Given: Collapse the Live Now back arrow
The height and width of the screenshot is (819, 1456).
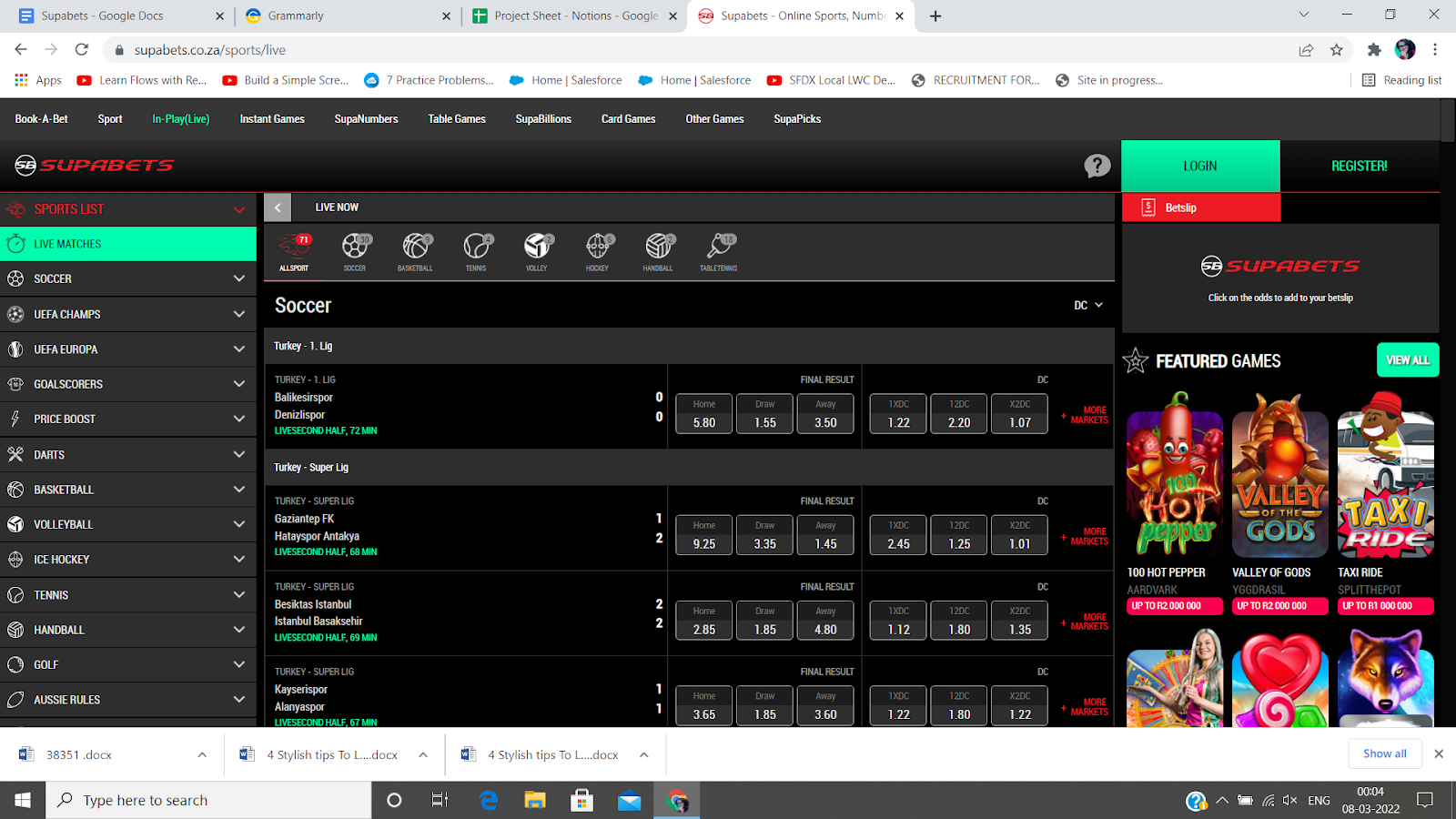Looking at the screenshot, I should pos(278,207).
